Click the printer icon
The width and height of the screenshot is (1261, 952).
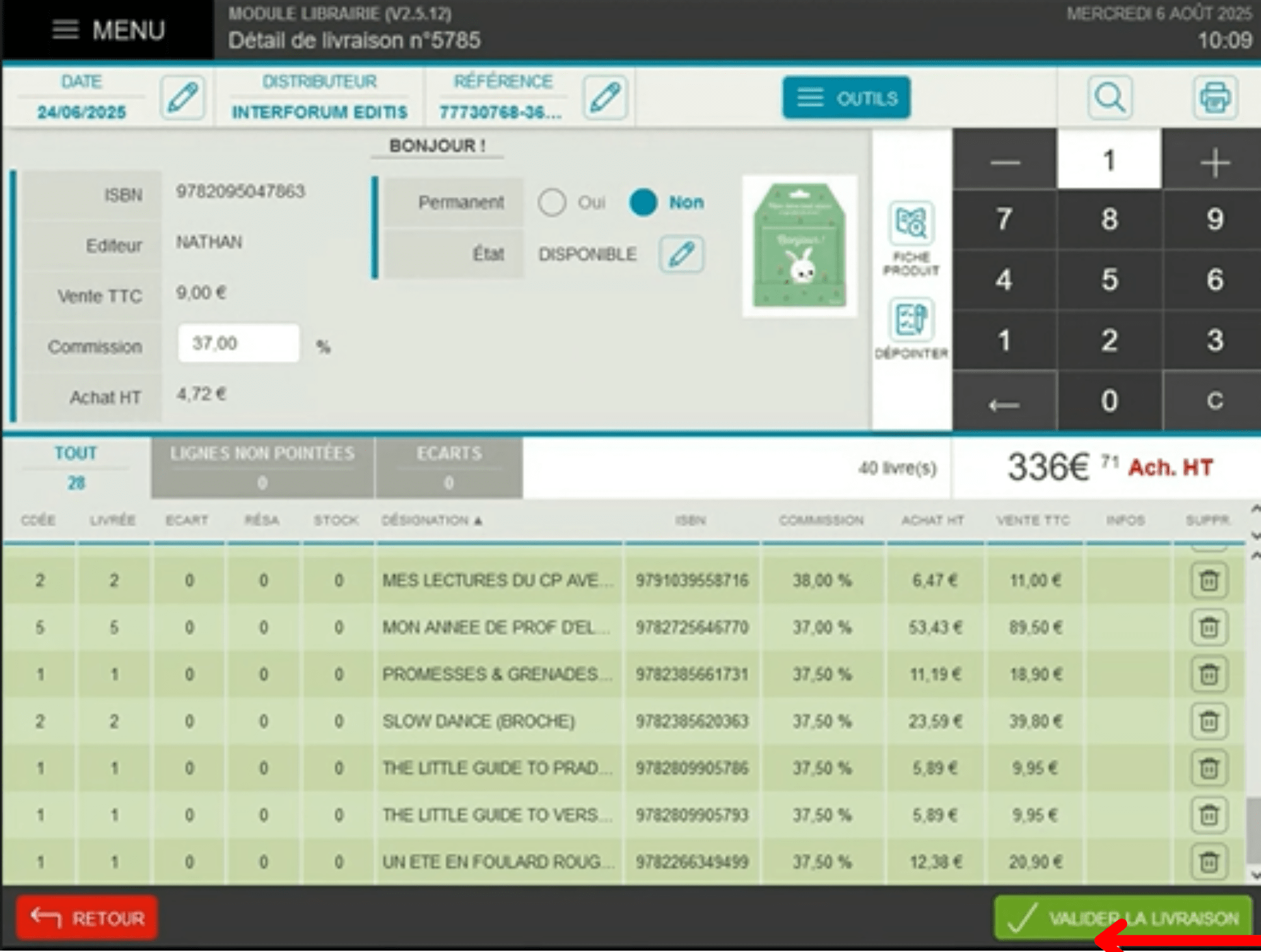1214,98
